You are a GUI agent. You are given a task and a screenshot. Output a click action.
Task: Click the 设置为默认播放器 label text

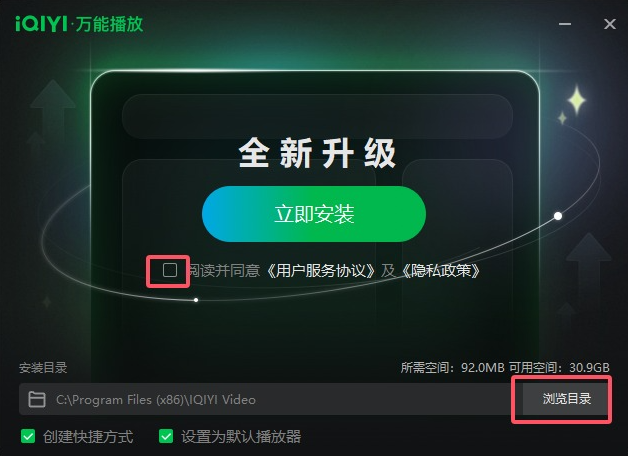241,436
